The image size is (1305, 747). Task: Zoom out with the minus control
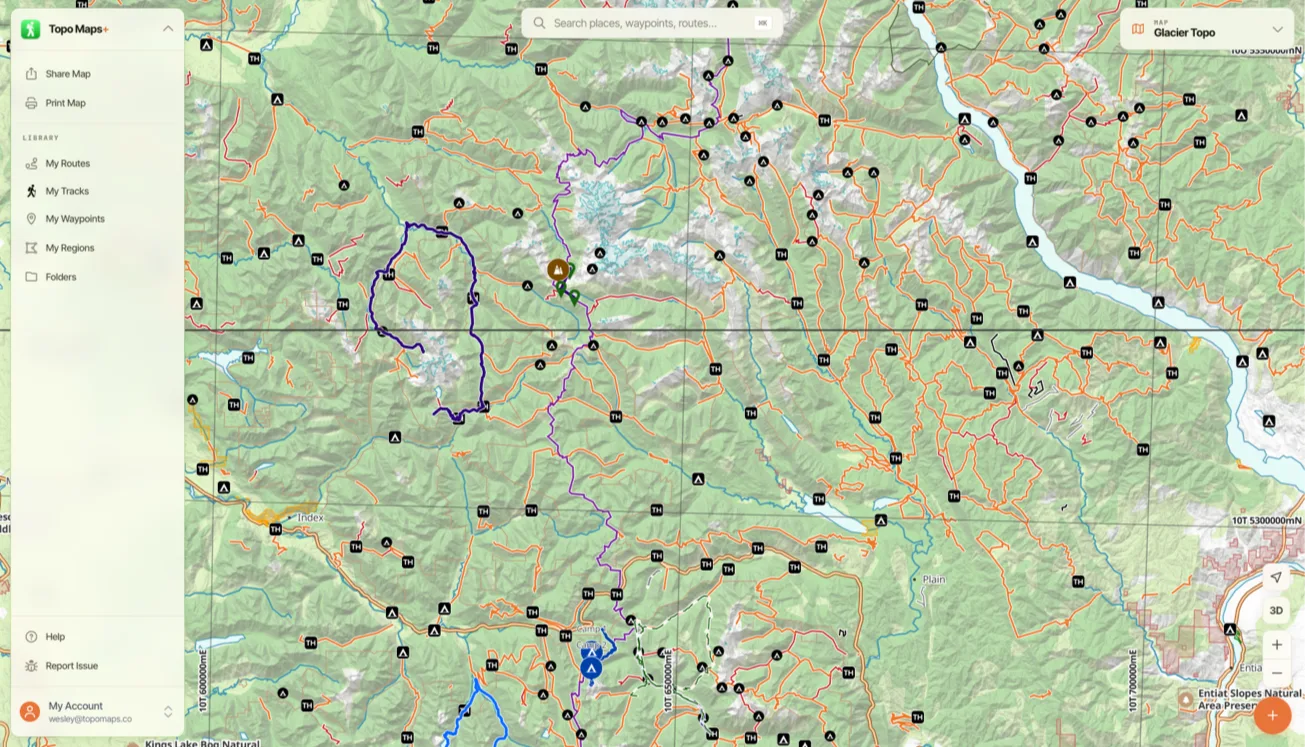pos(1276,673)
